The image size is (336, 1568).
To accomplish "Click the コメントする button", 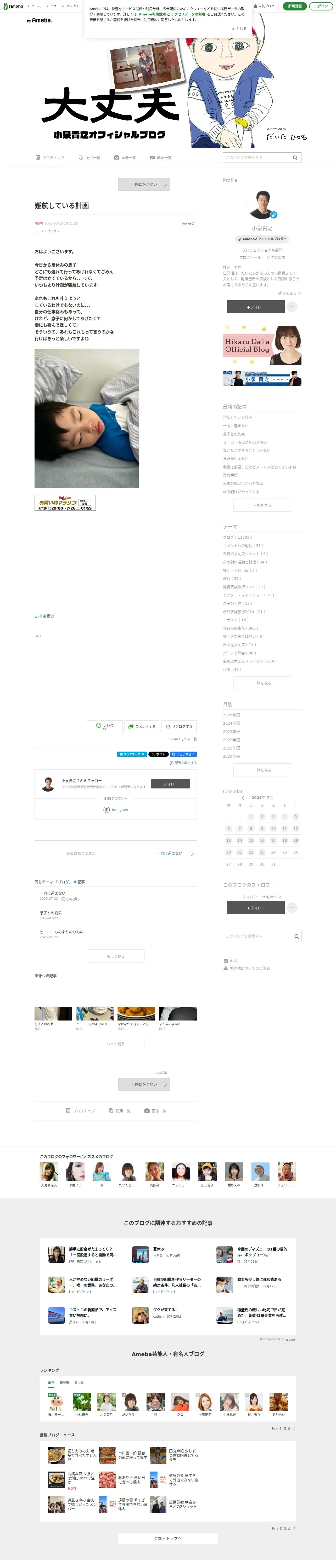I will pyautogui.click(x=142, y=726).
